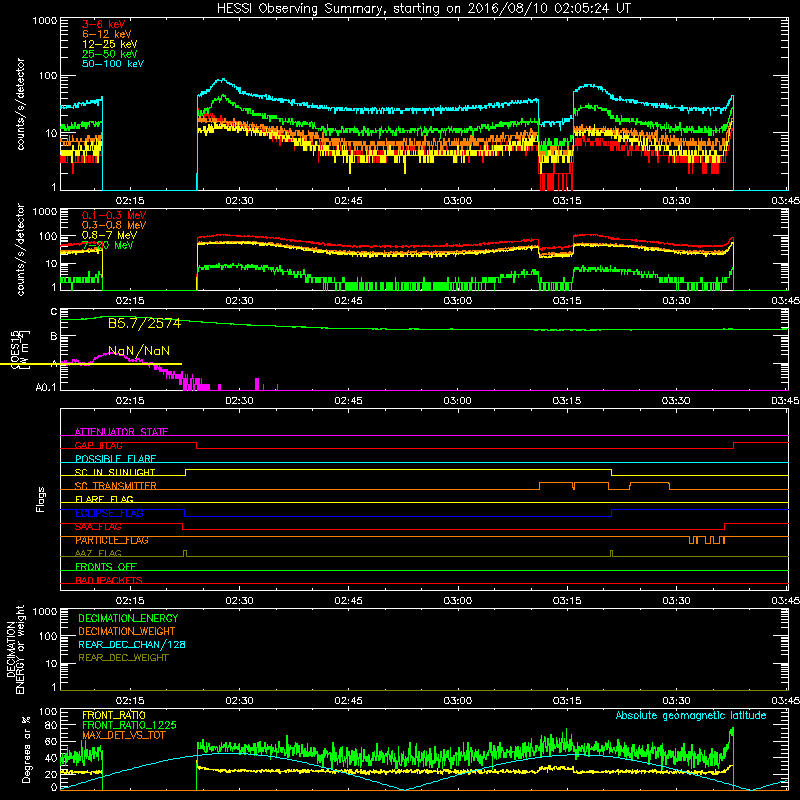Select the 50-100 keV legend label
This screenshot has height=800, width=800.
click(x=113, y=64)
